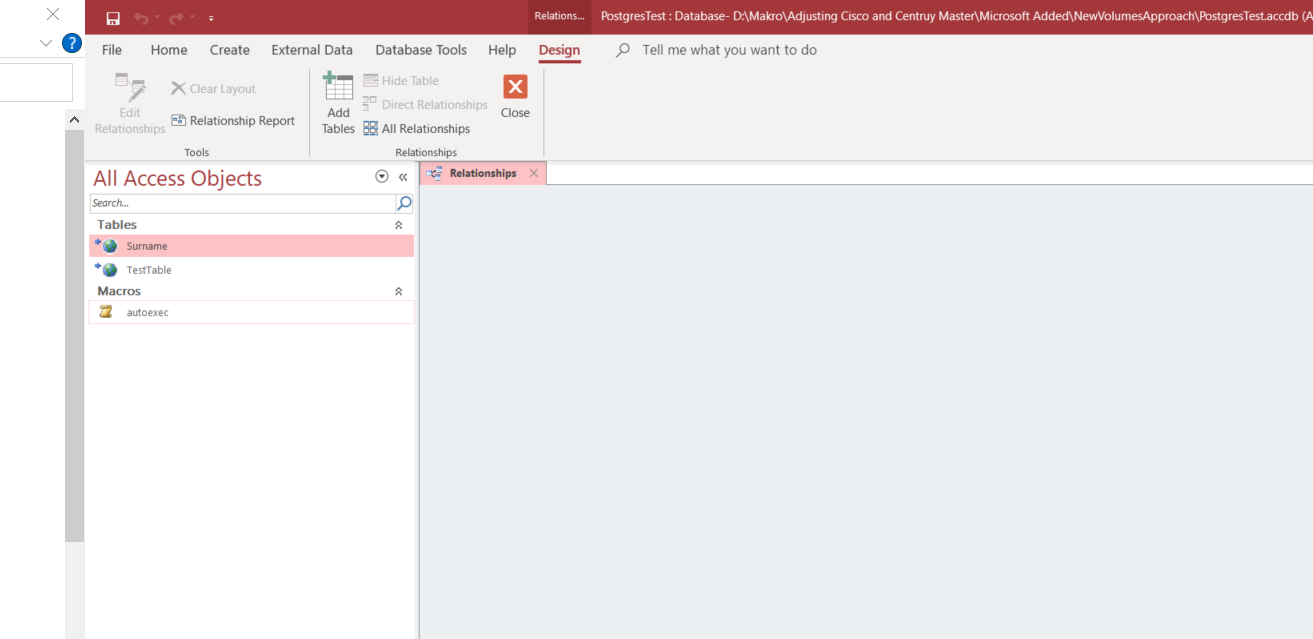The height and width of the screenshot is (639, 1313).
Task: Select the Surname linked table
Action: click(x=251, y=246)
